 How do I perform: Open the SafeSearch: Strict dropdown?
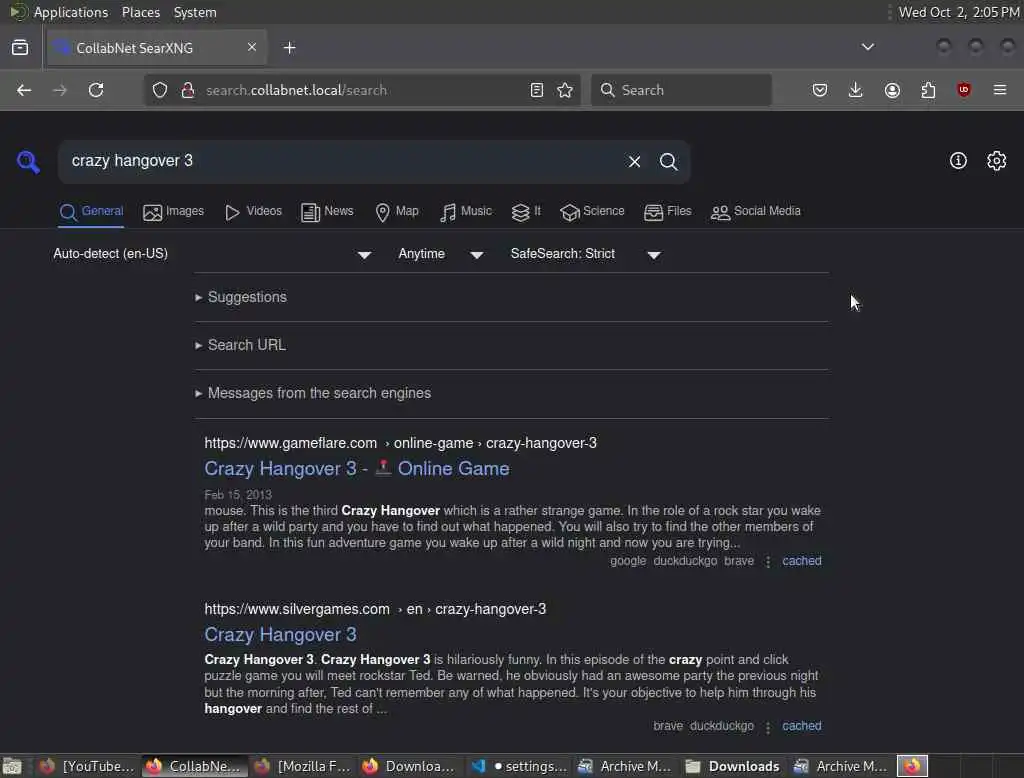click(x=586, y=254)
